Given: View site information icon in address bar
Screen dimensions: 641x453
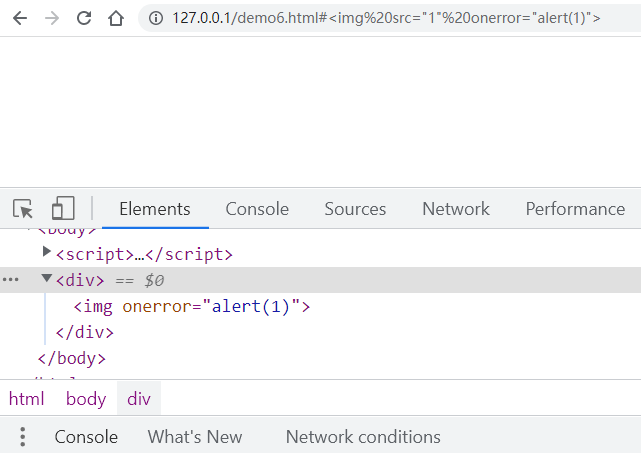Looking at the screenshot, I should [155, 18].
